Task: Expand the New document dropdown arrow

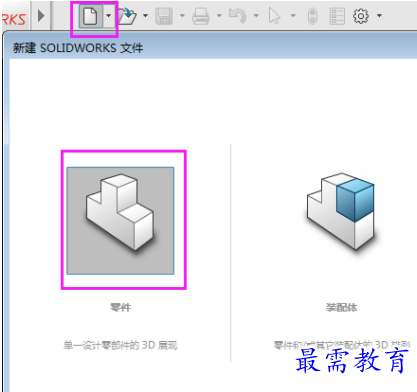Action: pyautogui.click(x=109, y=16)
